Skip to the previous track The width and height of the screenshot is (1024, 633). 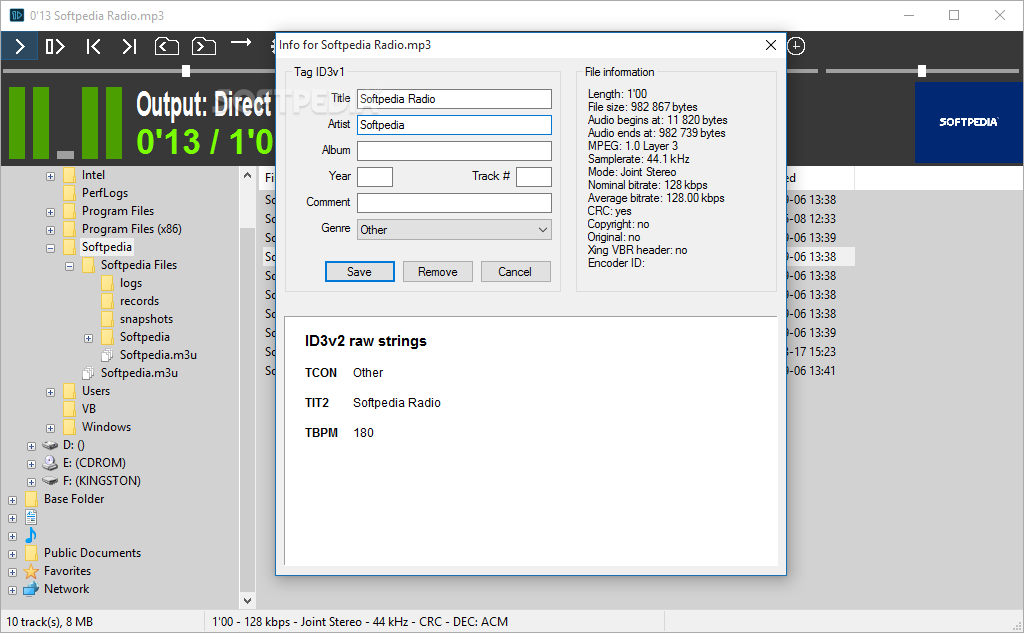pos(93,46)
